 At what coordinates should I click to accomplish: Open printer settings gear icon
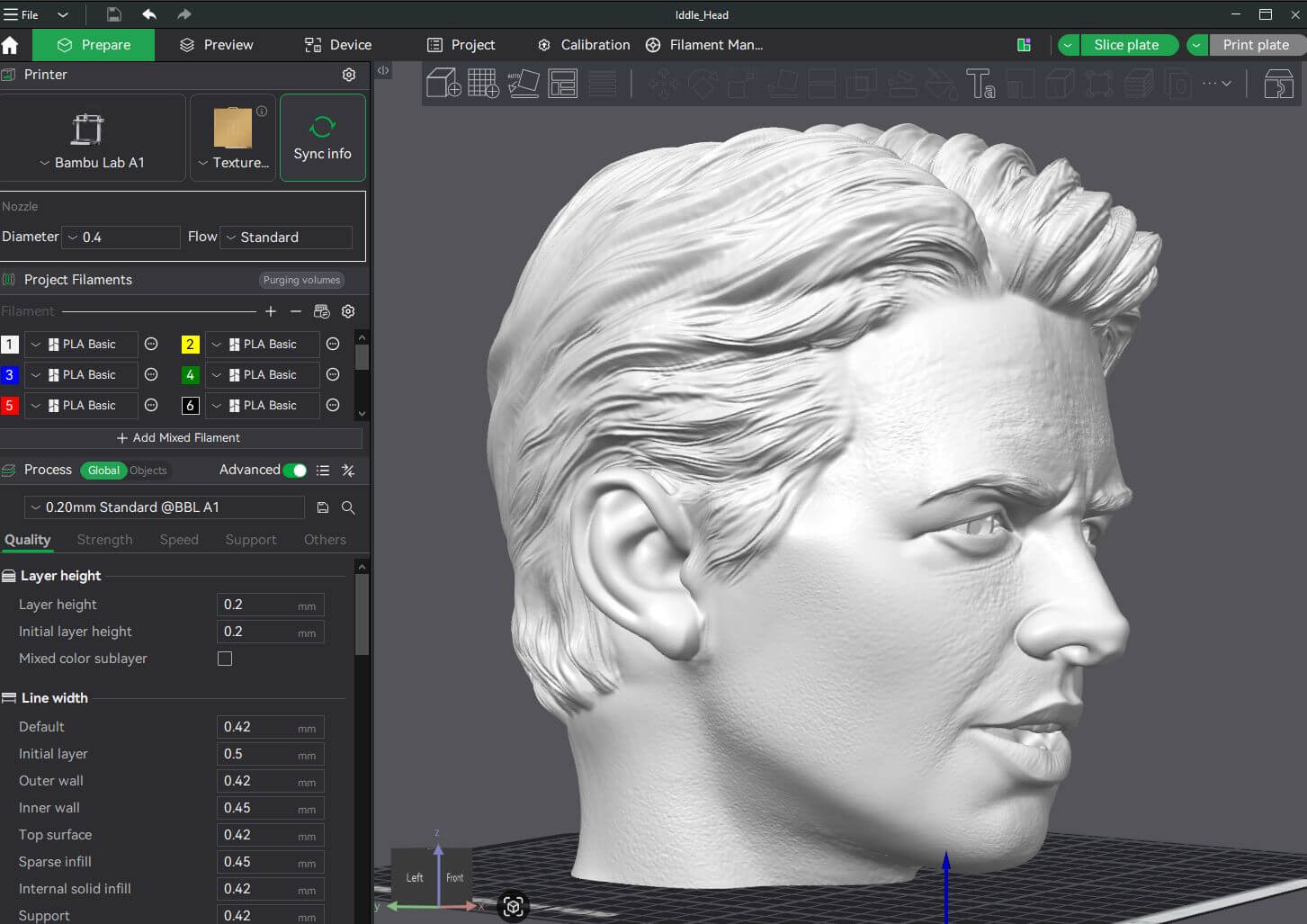click(x=349, y=75)
